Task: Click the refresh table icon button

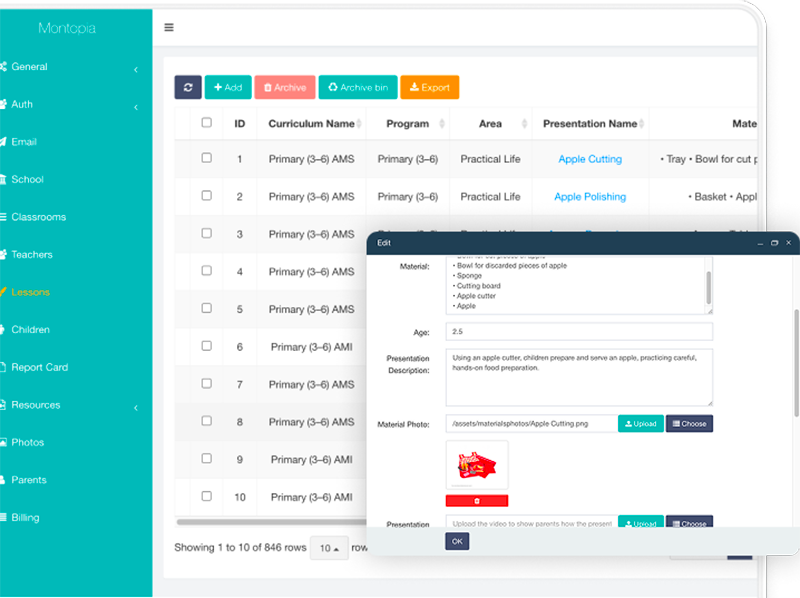Action: 188,88
